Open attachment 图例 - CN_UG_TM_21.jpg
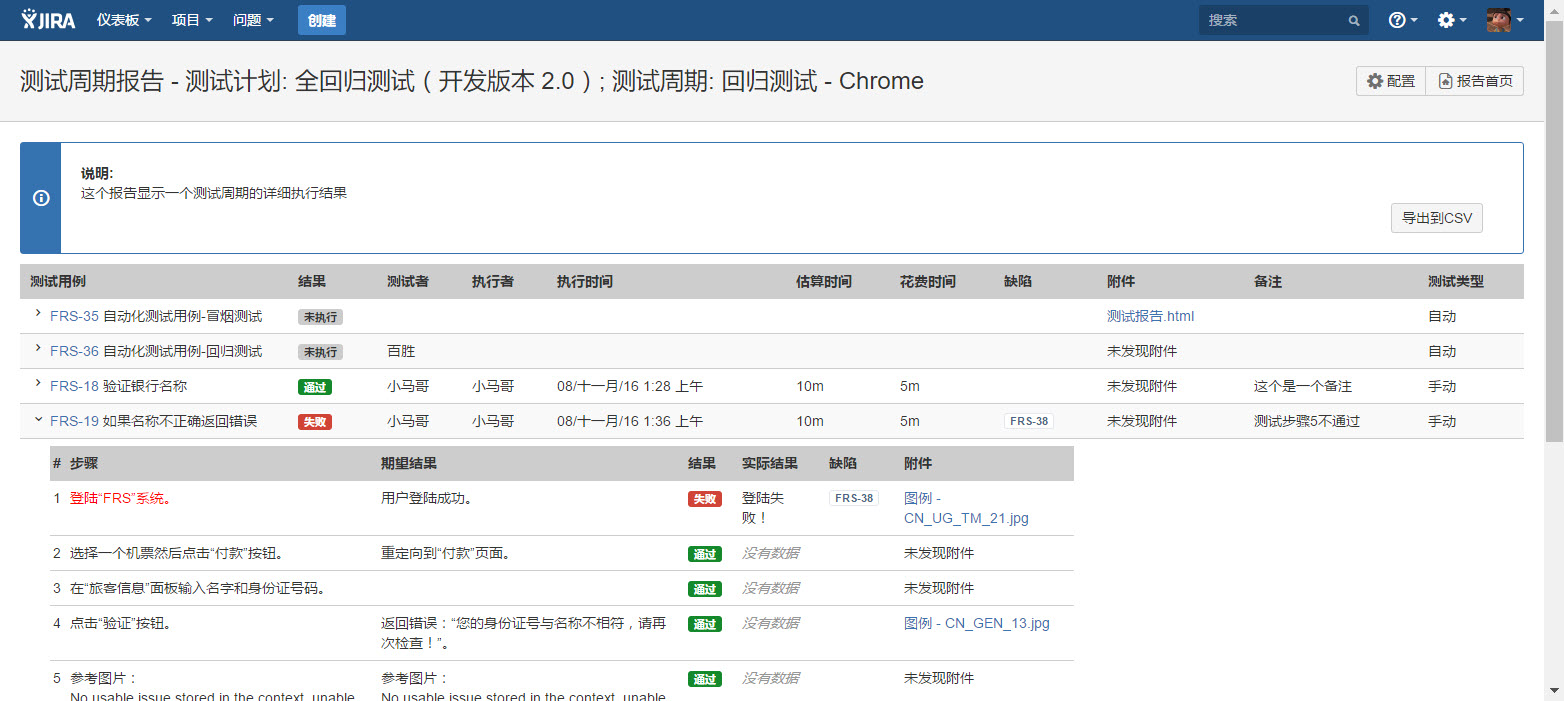This screenshot has width=1564, height=701. pyautogui.click(x=966, y=508)
